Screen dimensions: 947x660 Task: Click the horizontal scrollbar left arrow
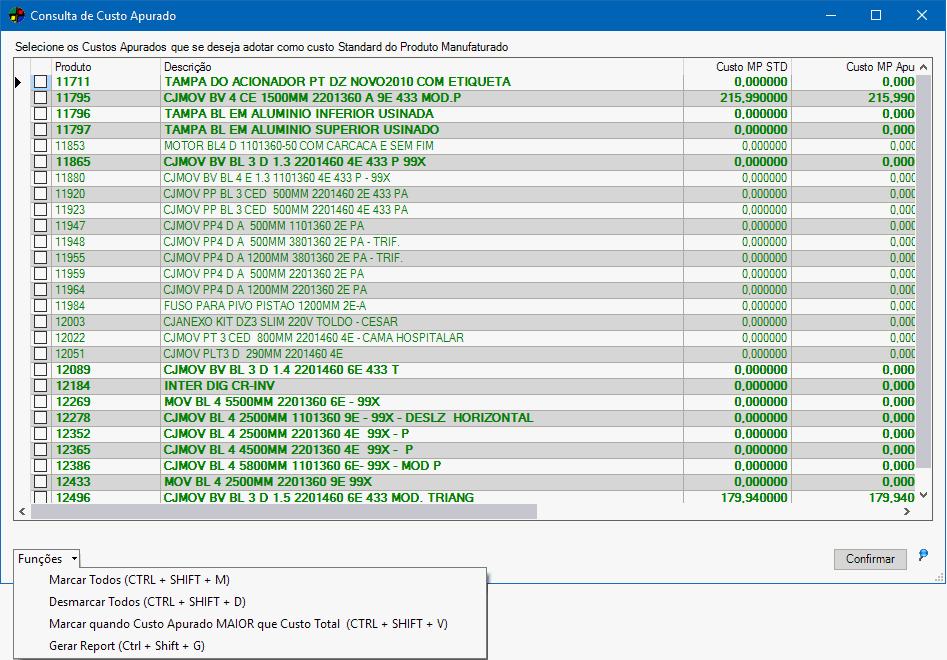tap(22, 511)
